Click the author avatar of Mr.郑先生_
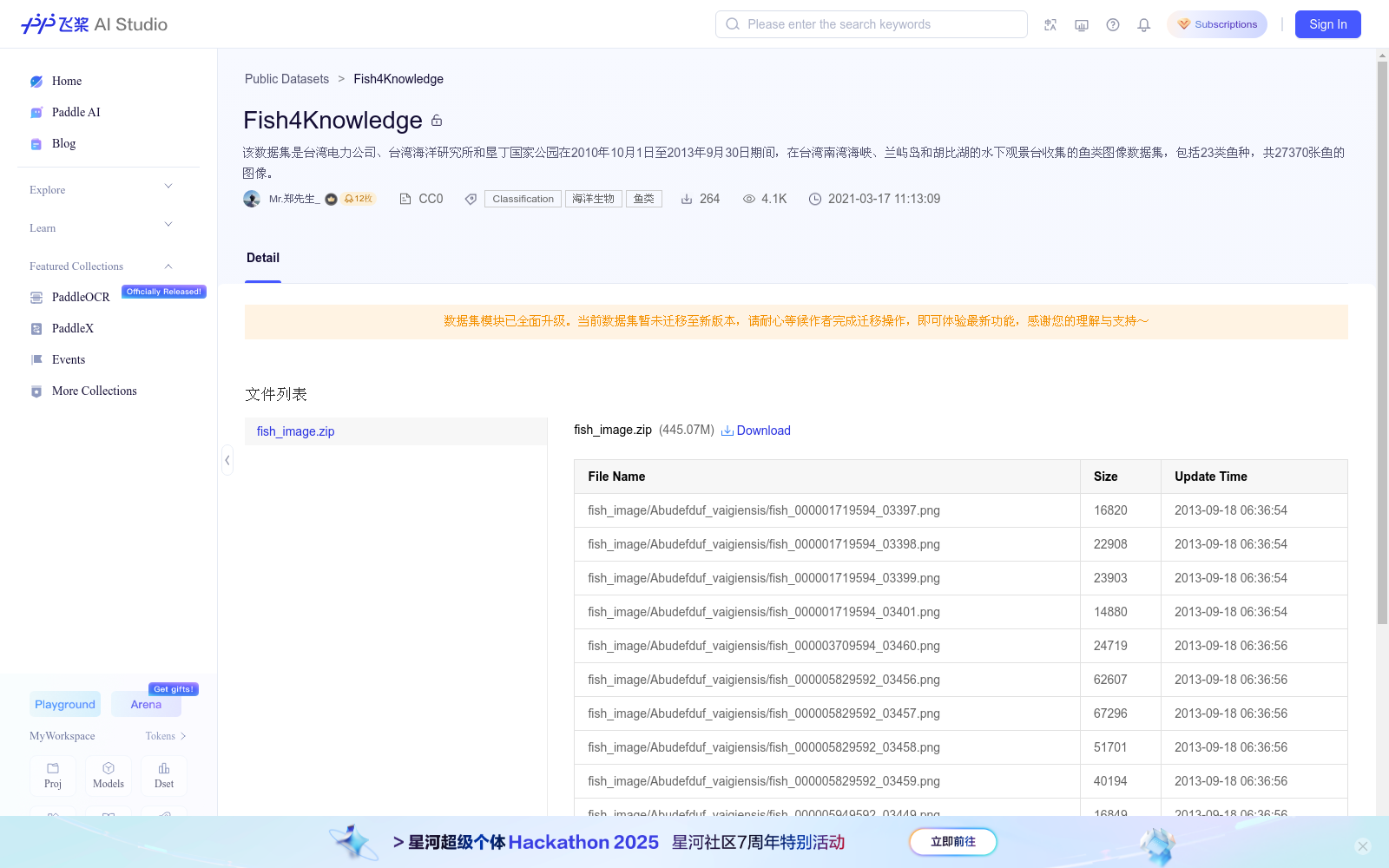Image resolution: width=1389 pixels, height=868 pixels. [x=252, y=199]
